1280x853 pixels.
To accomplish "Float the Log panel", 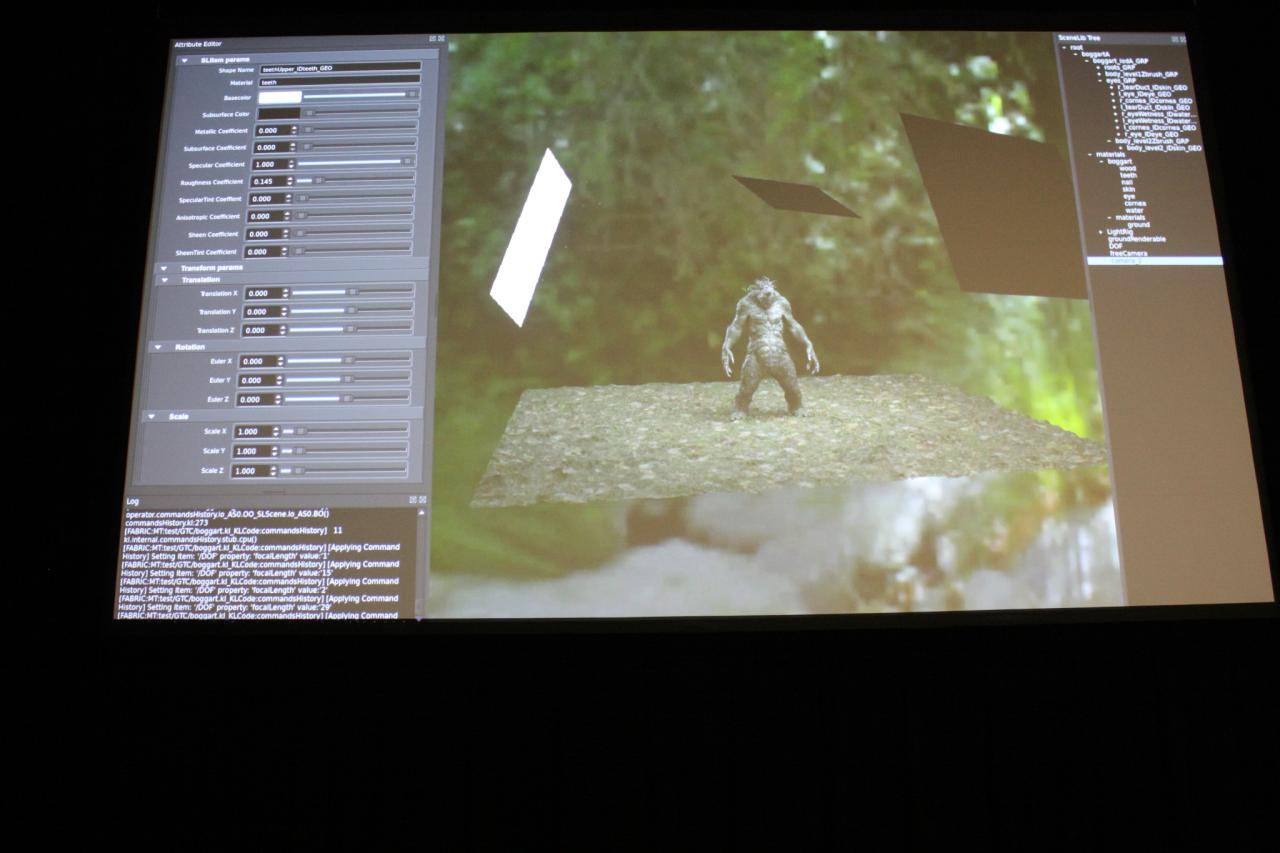I will [413, 499].
